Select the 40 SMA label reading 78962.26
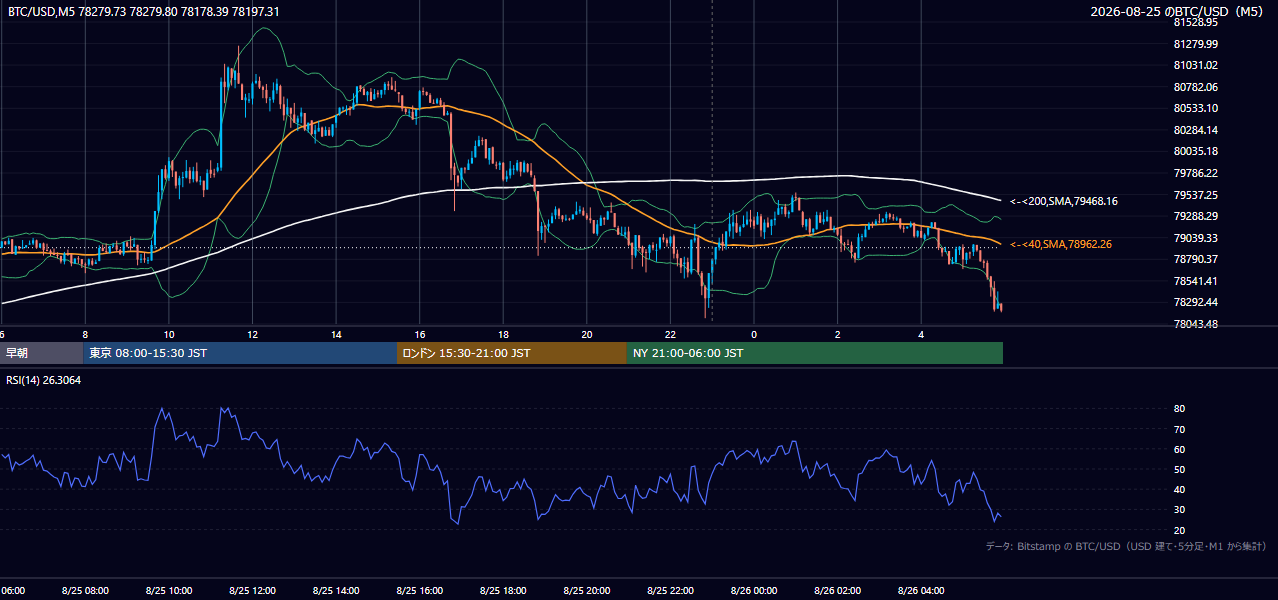The width and height of the screenshot is (1278, 600). 1062,244
